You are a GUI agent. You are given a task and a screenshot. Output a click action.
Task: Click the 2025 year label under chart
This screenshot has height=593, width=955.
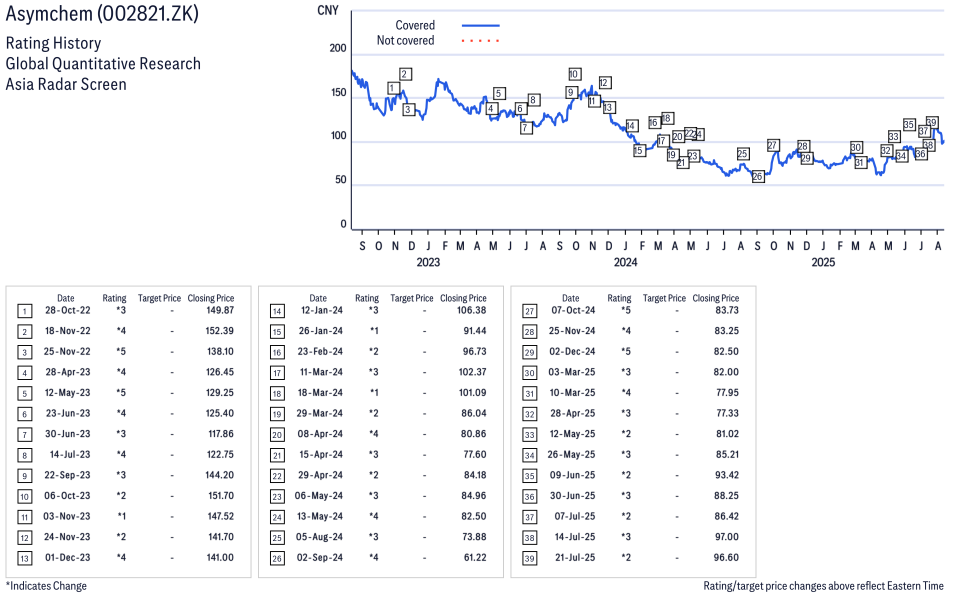tap(823, 262)
